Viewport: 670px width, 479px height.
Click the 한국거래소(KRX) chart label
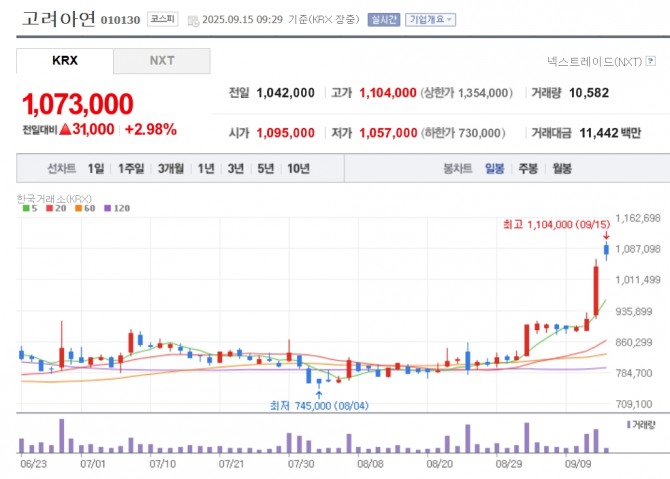tap(54, 199)
